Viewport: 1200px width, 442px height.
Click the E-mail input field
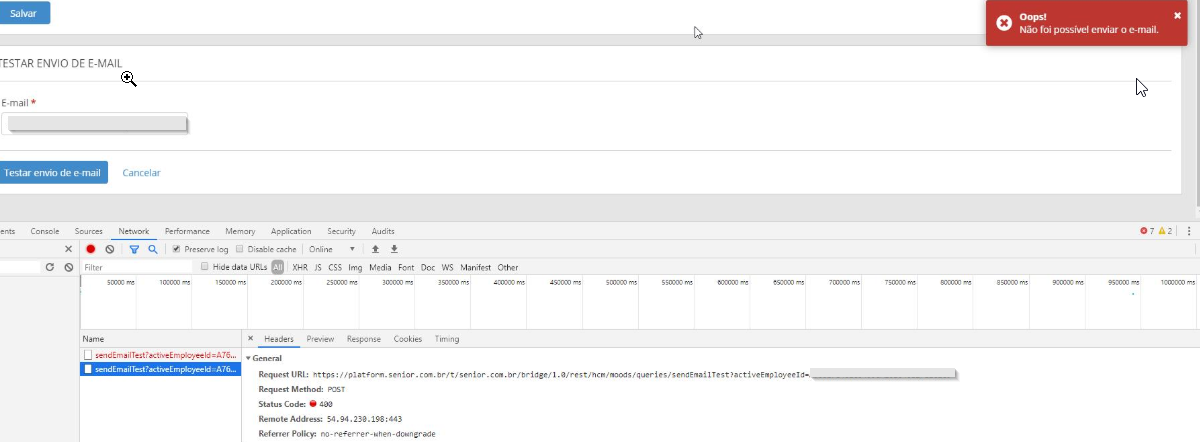point(95,123)
